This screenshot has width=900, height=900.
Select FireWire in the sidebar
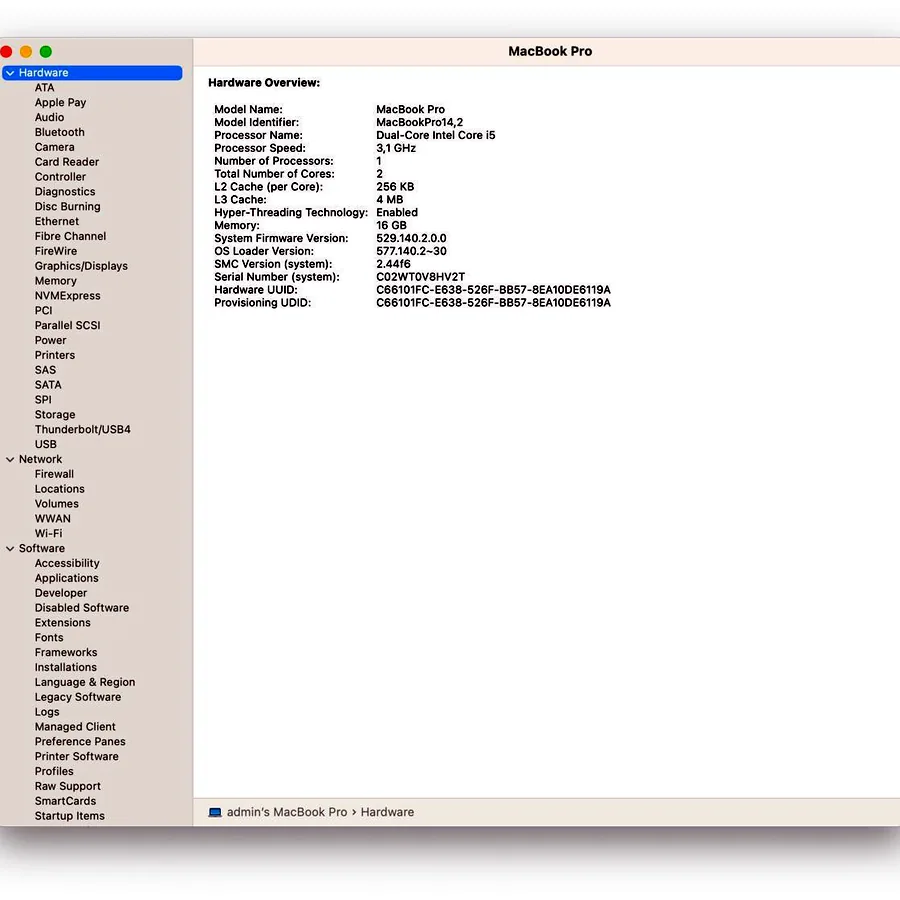pyautogui.click(x=56, y=251)
